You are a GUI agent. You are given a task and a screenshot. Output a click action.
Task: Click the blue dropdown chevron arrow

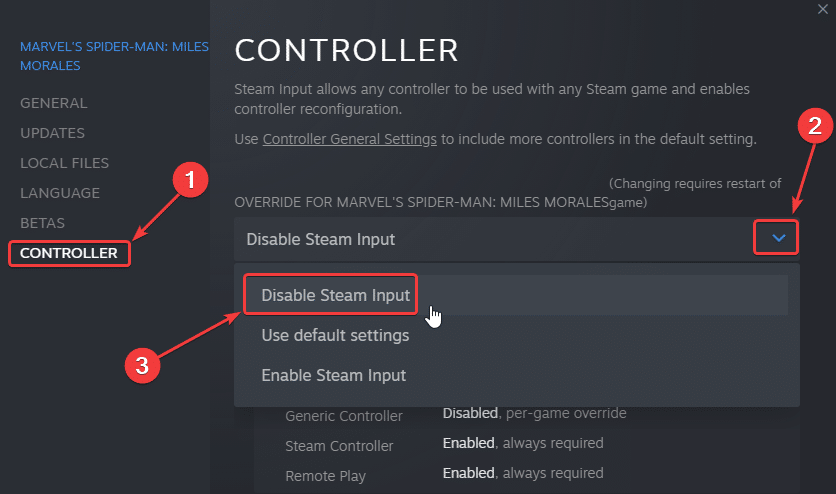point(779,238)
